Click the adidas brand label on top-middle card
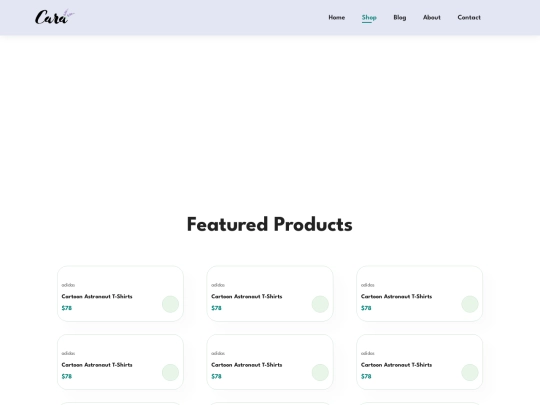The width and height of the screenshot is (540, 405). (218, 285)
